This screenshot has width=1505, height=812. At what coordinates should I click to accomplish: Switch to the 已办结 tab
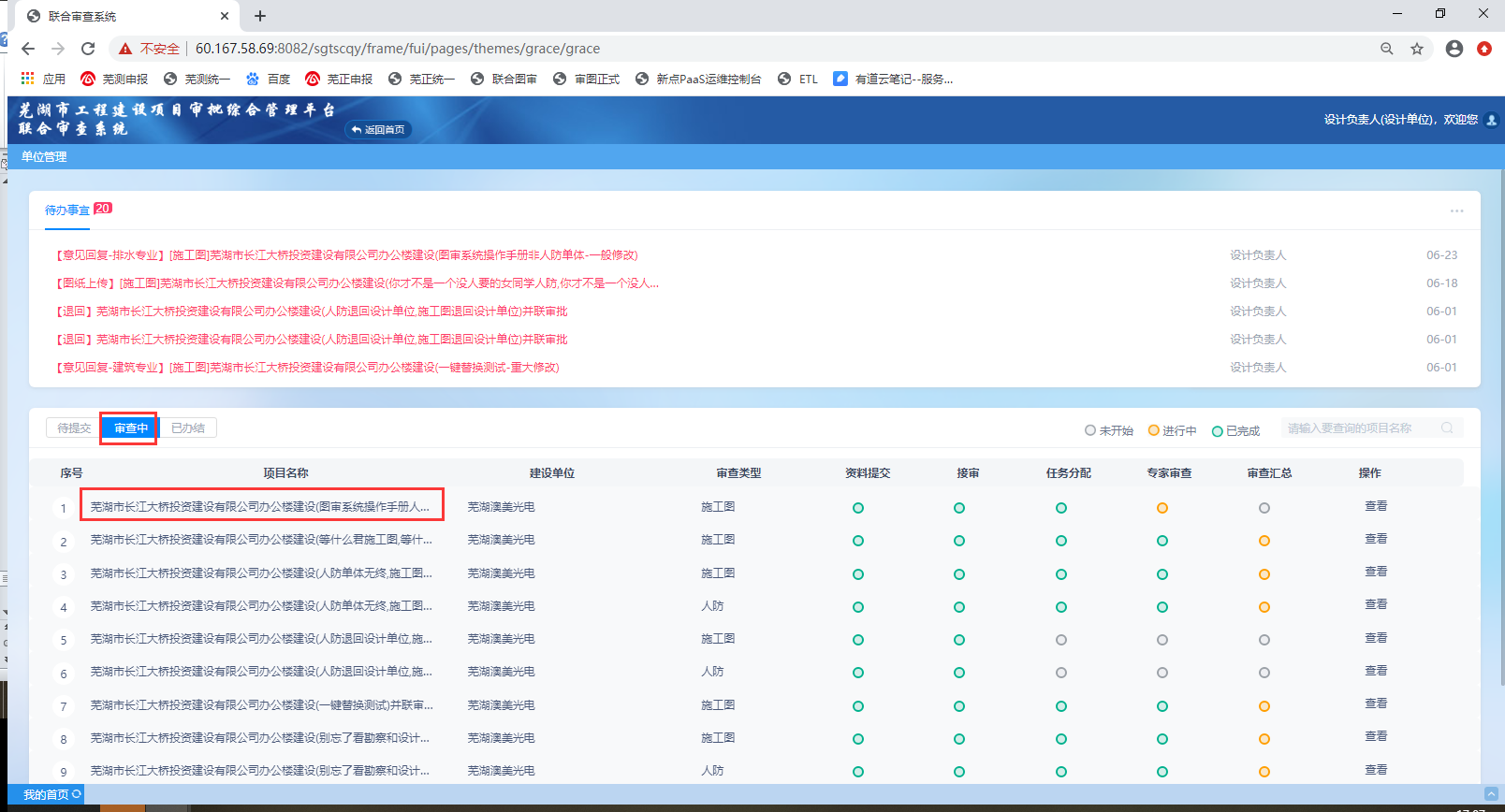(x=188, y=428)
